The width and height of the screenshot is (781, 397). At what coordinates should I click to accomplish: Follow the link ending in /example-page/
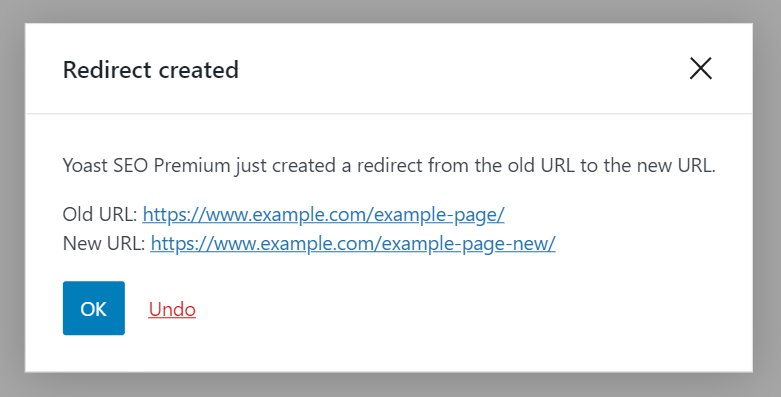pos(323,215)
